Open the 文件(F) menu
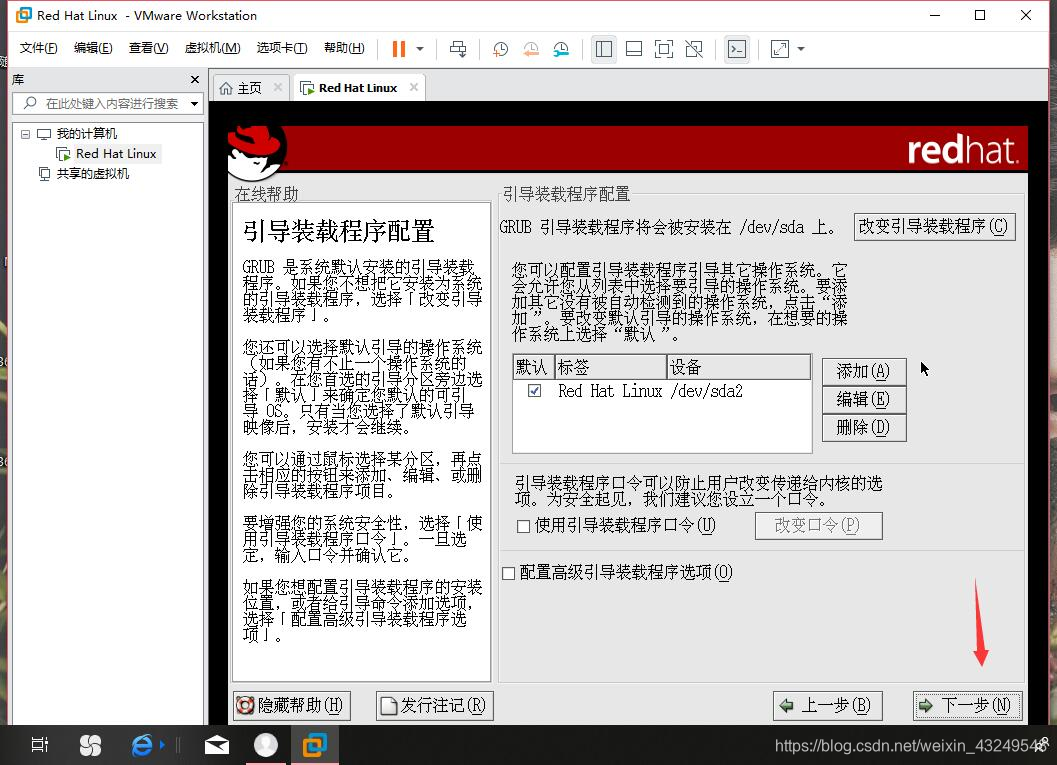Screen dimensions: 1057x765 38,48
